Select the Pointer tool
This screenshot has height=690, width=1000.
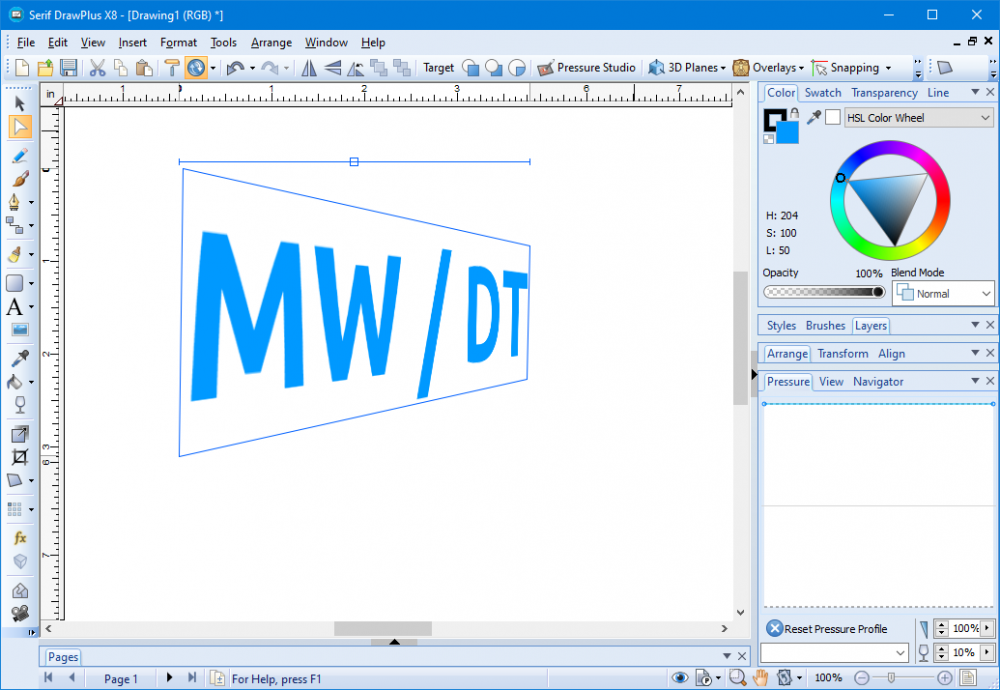coord(18,103)
